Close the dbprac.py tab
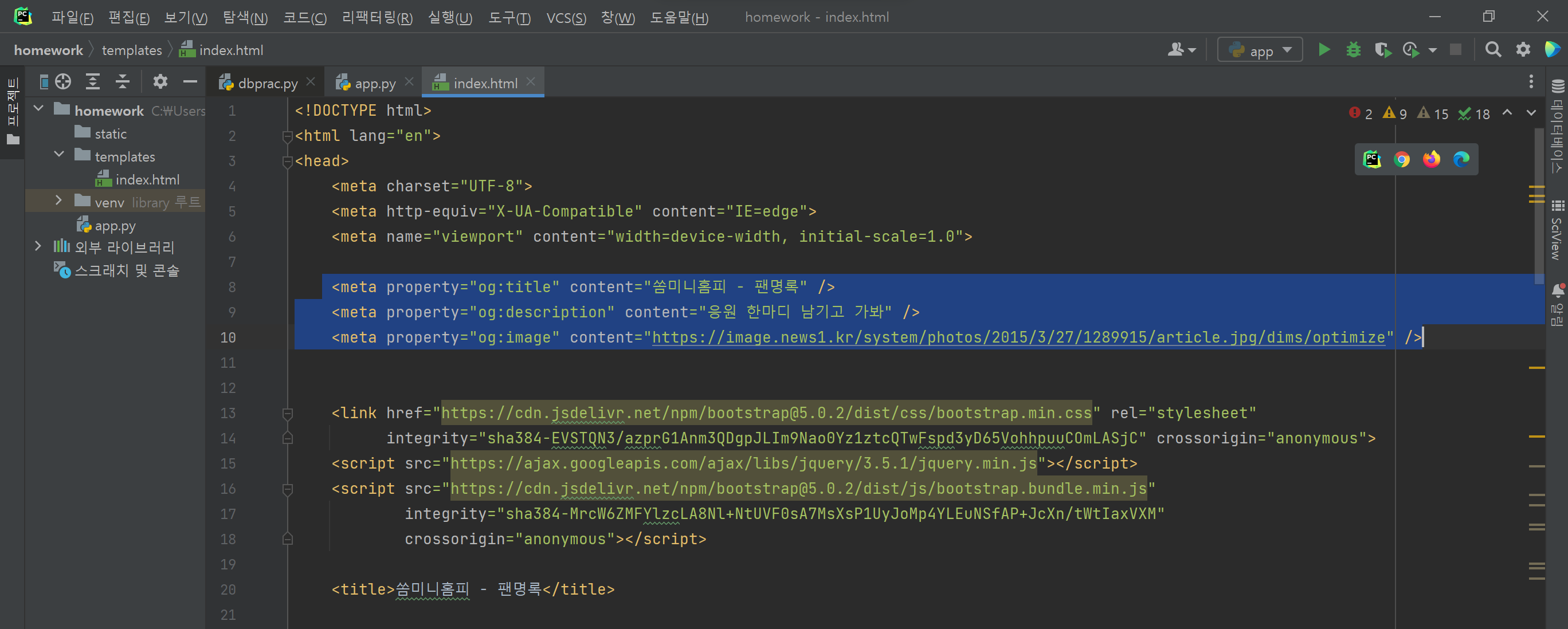This screenshot has height=629, width=1568. (311, 81)
